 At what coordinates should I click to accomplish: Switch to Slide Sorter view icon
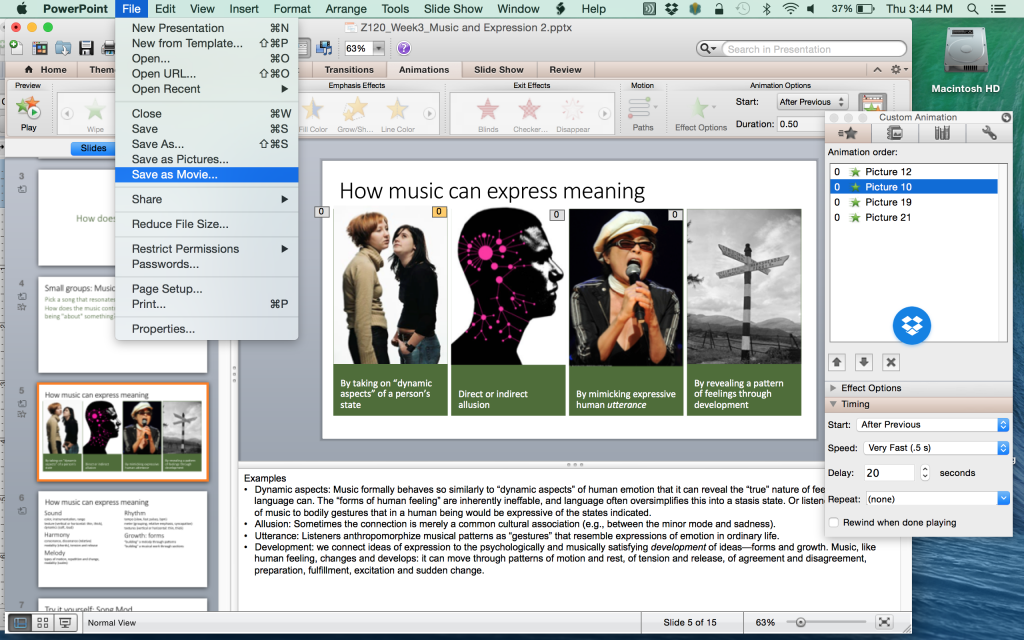click(42, 622)
